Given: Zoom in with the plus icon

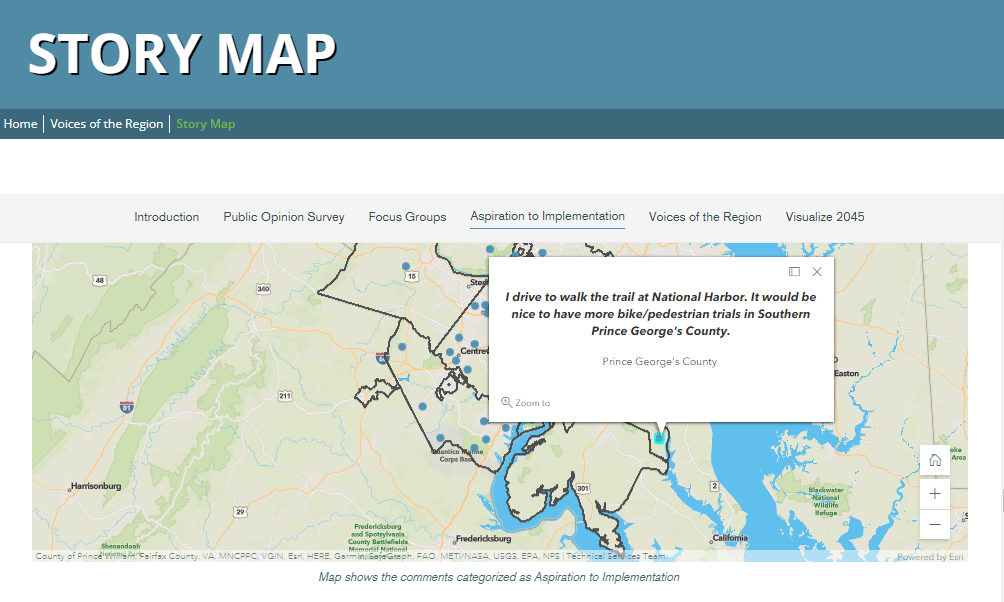Looking at the screenshot, I should pyautogui.click(x=934, y=493).
